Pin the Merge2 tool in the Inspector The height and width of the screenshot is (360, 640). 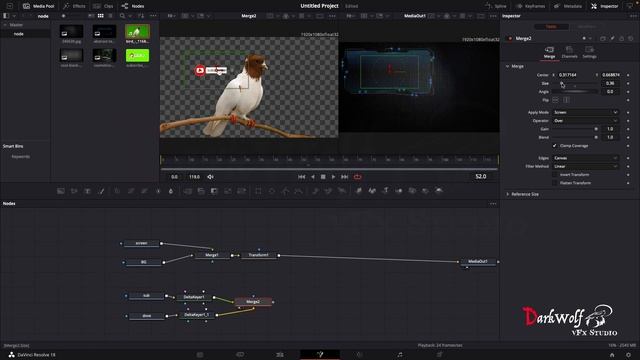[612, 38]
